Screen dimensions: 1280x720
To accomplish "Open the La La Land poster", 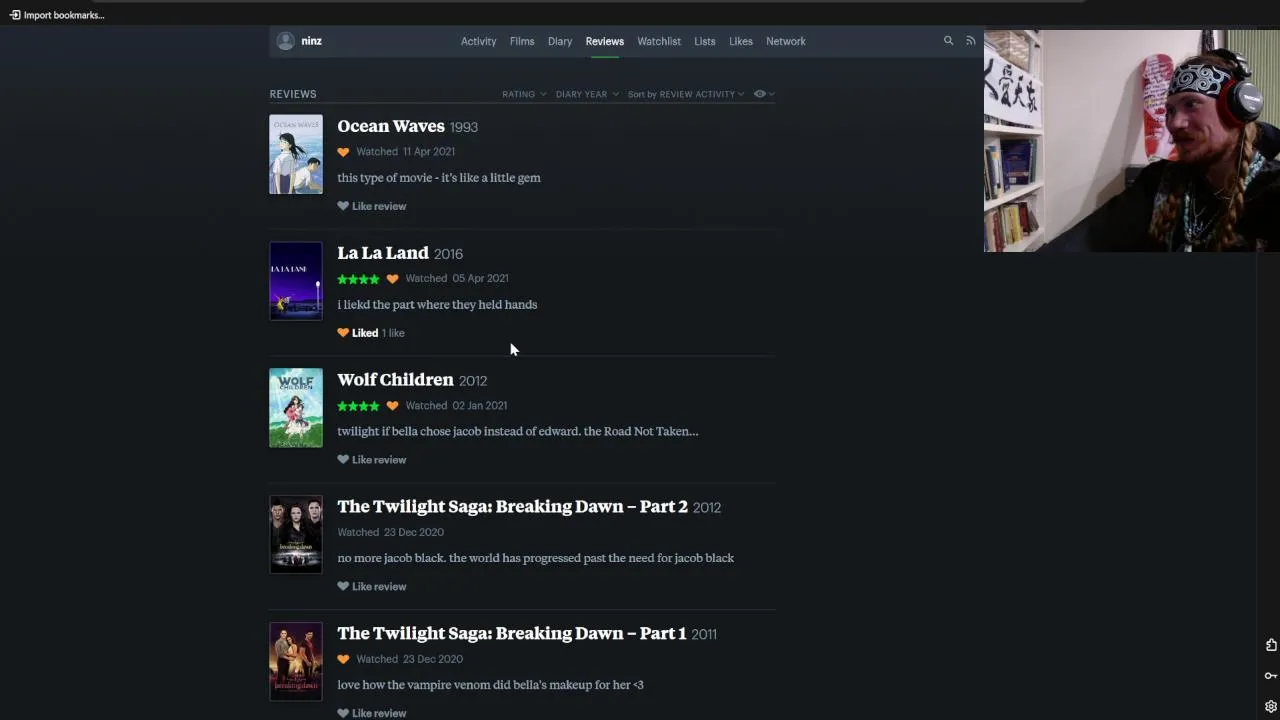I will [x=296, y=281].
